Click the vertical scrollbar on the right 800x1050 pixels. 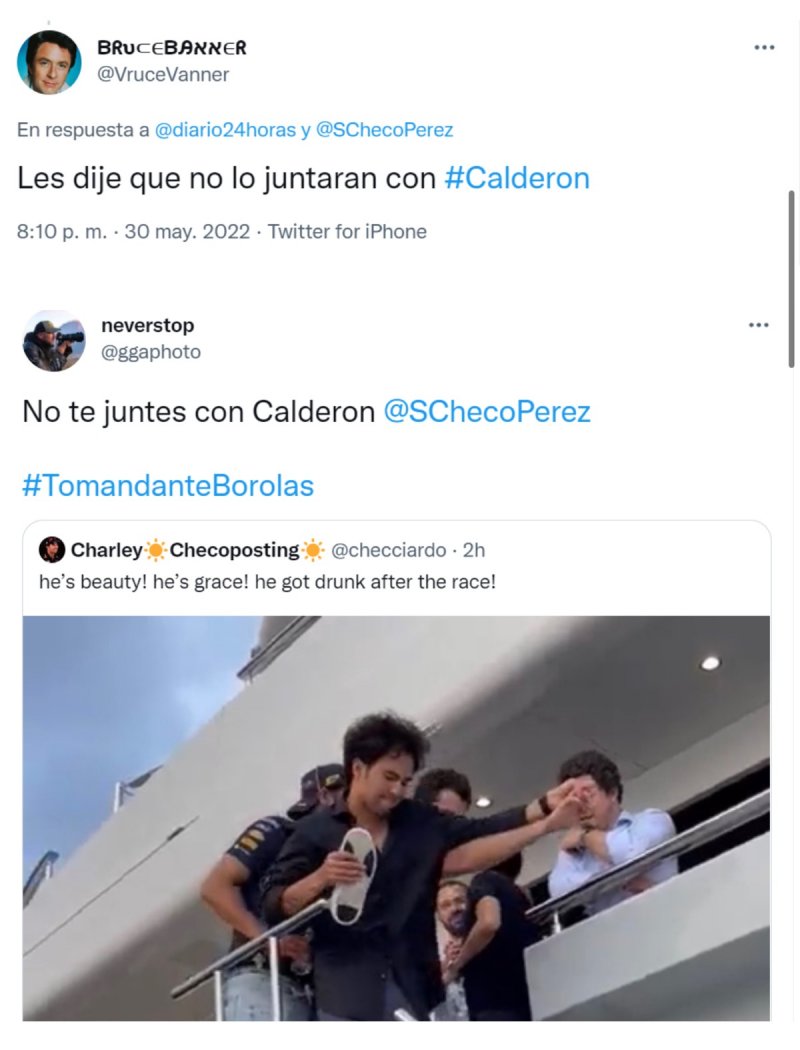pos(791,279)
